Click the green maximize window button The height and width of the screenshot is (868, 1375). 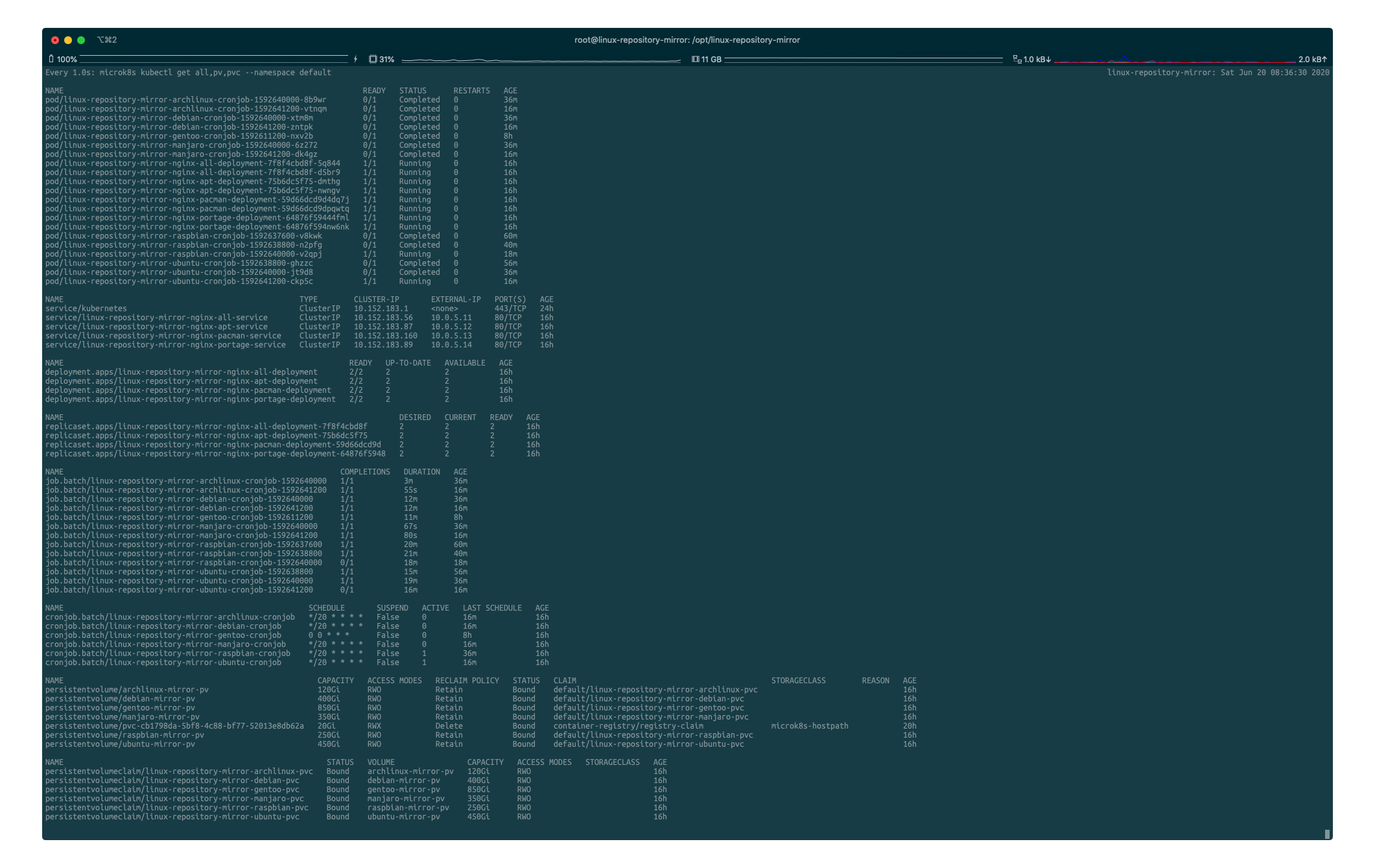(x=81, y=40)
